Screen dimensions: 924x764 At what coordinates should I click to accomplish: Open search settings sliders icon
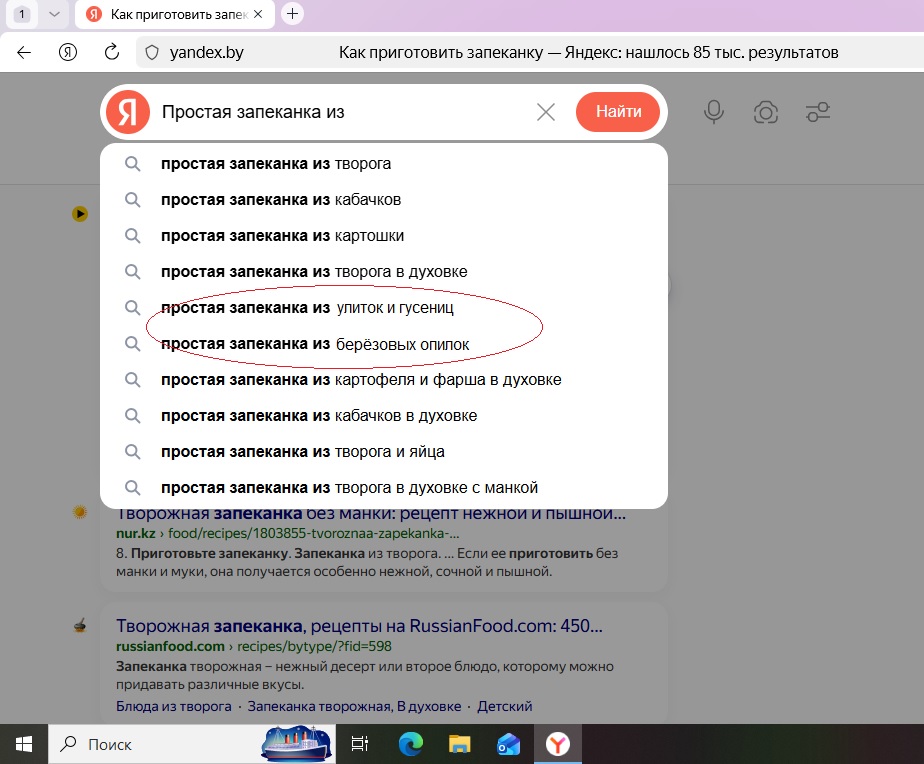[x=818, y=112]
